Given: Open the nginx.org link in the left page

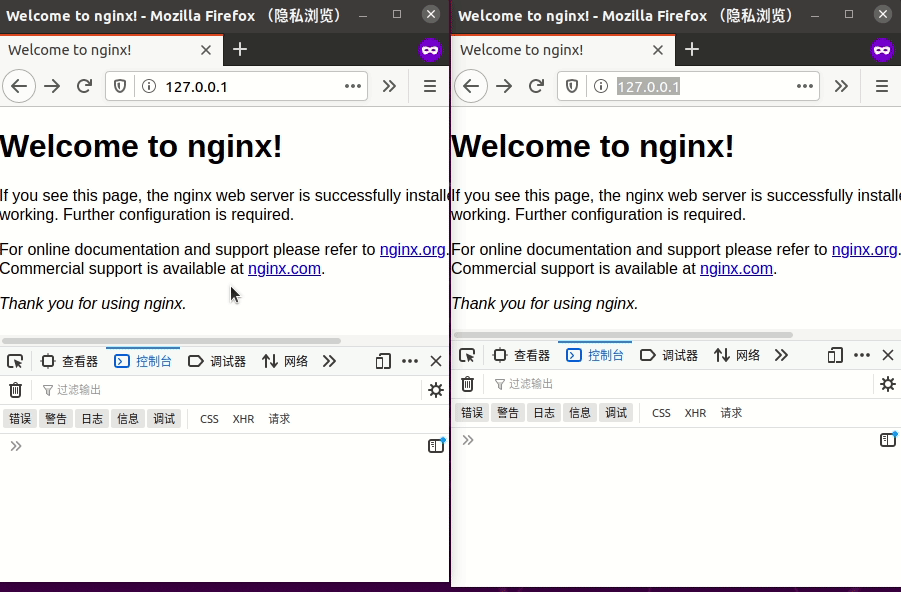Looking at the screenshot, I should click(412, 250).
